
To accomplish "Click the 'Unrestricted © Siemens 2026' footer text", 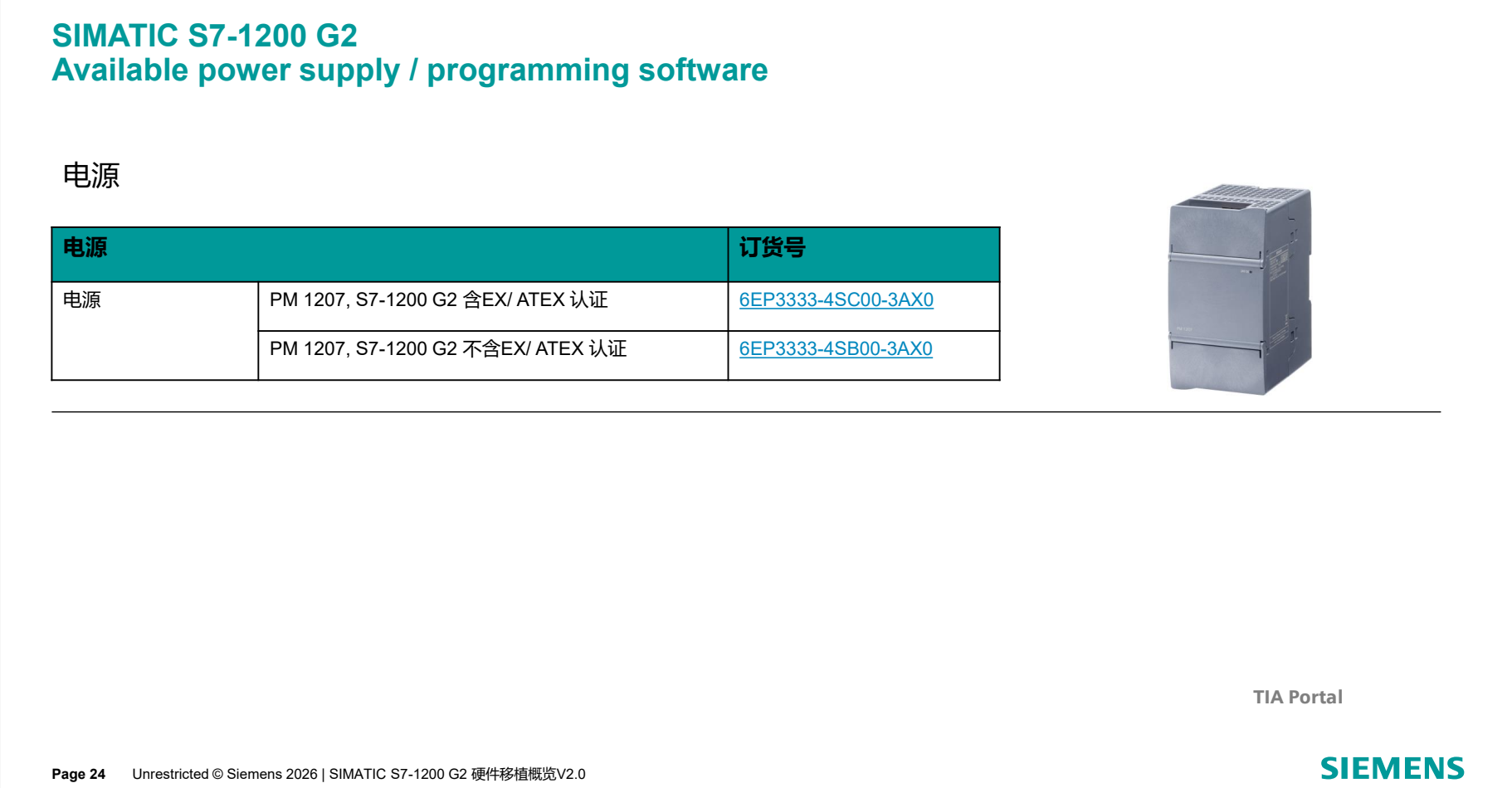I will tap(225, 774).
